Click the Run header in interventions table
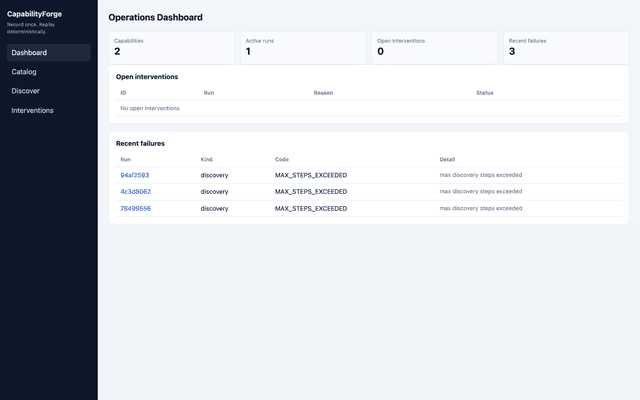This screenshot has width=640, height=400. coord(209,93)
